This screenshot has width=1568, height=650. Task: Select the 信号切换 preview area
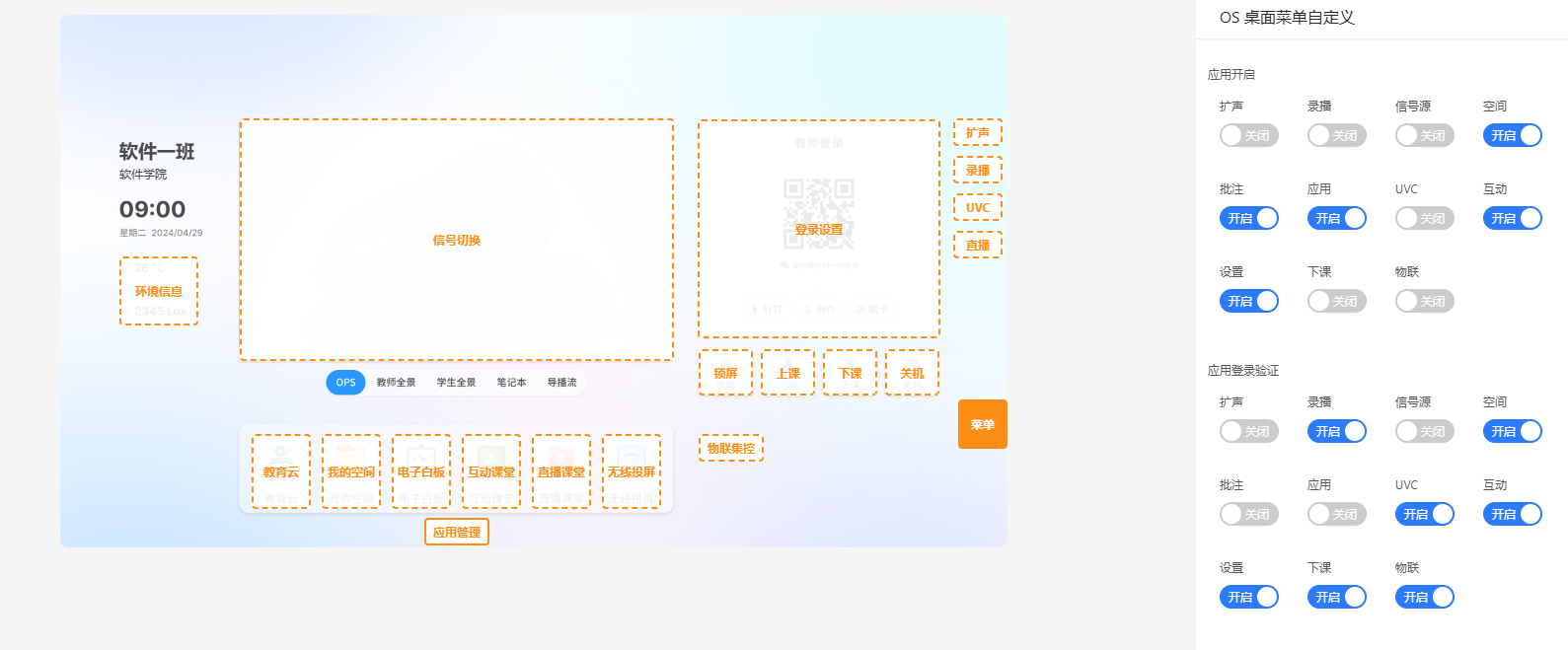point(457,240)
